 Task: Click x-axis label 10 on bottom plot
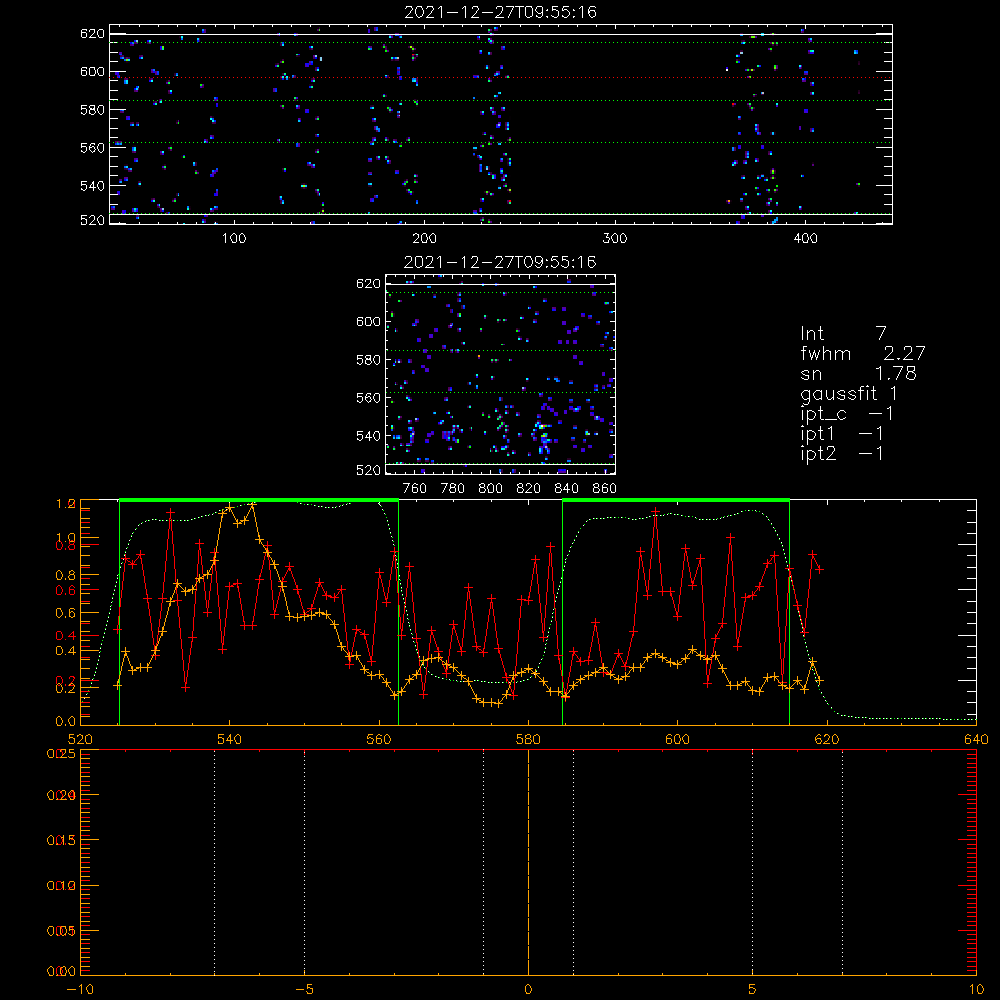point(976,990)
